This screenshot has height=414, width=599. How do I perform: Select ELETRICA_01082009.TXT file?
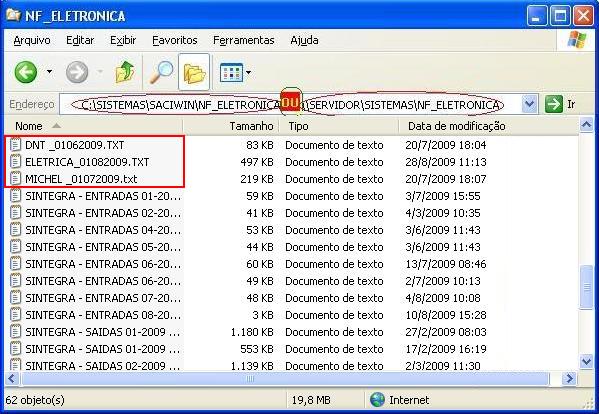[87, 162]
